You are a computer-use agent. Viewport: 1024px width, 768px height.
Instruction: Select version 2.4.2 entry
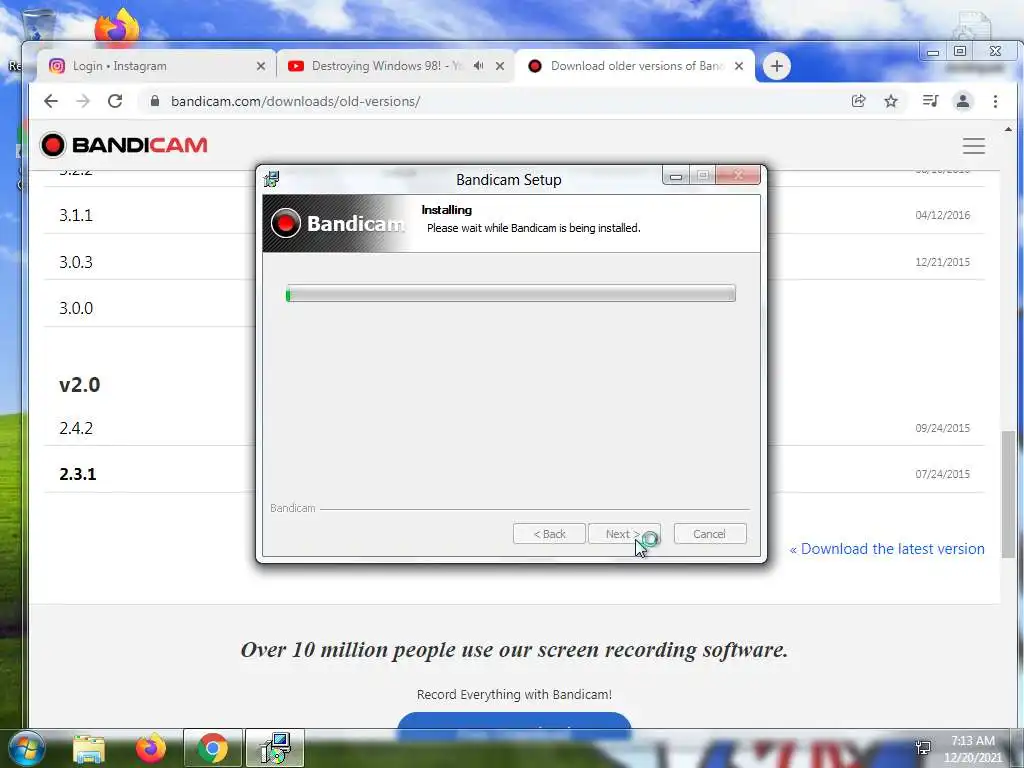76,428
